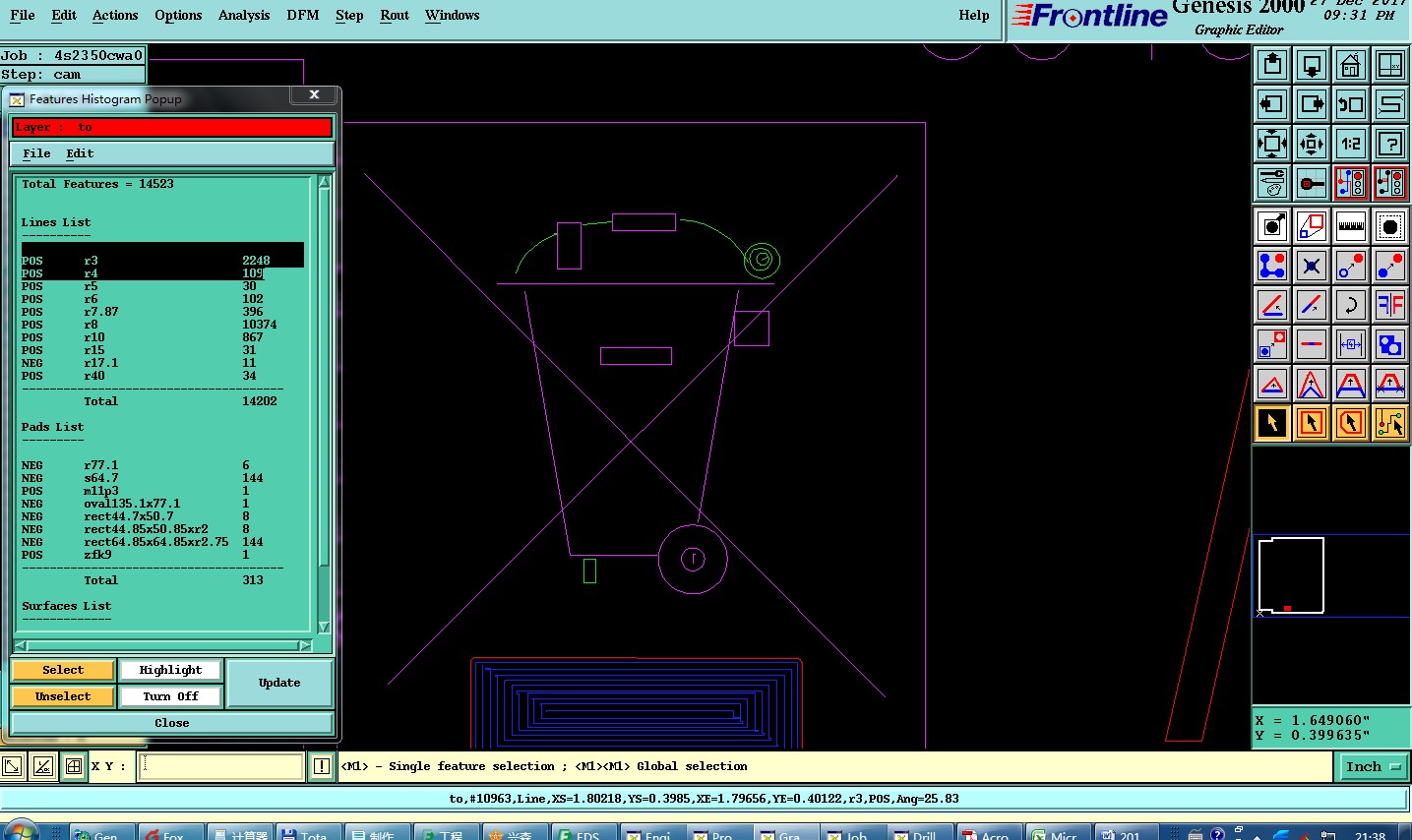1412x840 pixels.
Task: Click the X Y coordinate input field
Action: 220,766
